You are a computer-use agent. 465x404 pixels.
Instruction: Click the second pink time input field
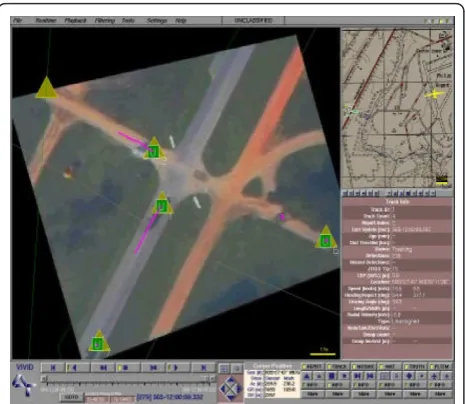point(123,398)
